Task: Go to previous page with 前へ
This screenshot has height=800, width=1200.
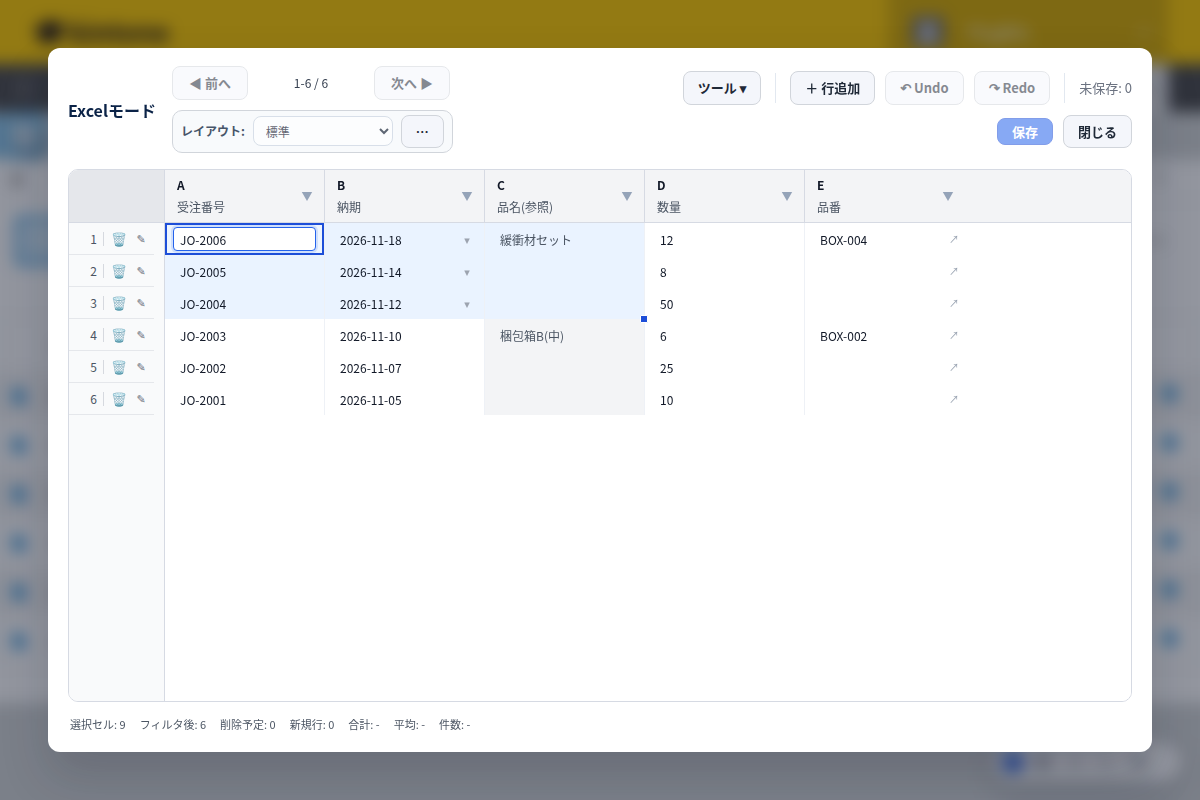Action: (x=210, y=83)
